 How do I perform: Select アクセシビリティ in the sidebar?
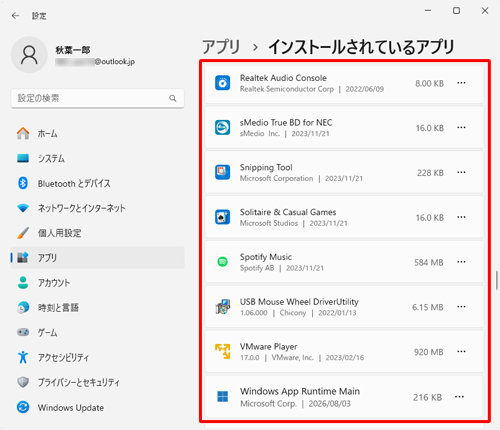[x=97, y=357]
